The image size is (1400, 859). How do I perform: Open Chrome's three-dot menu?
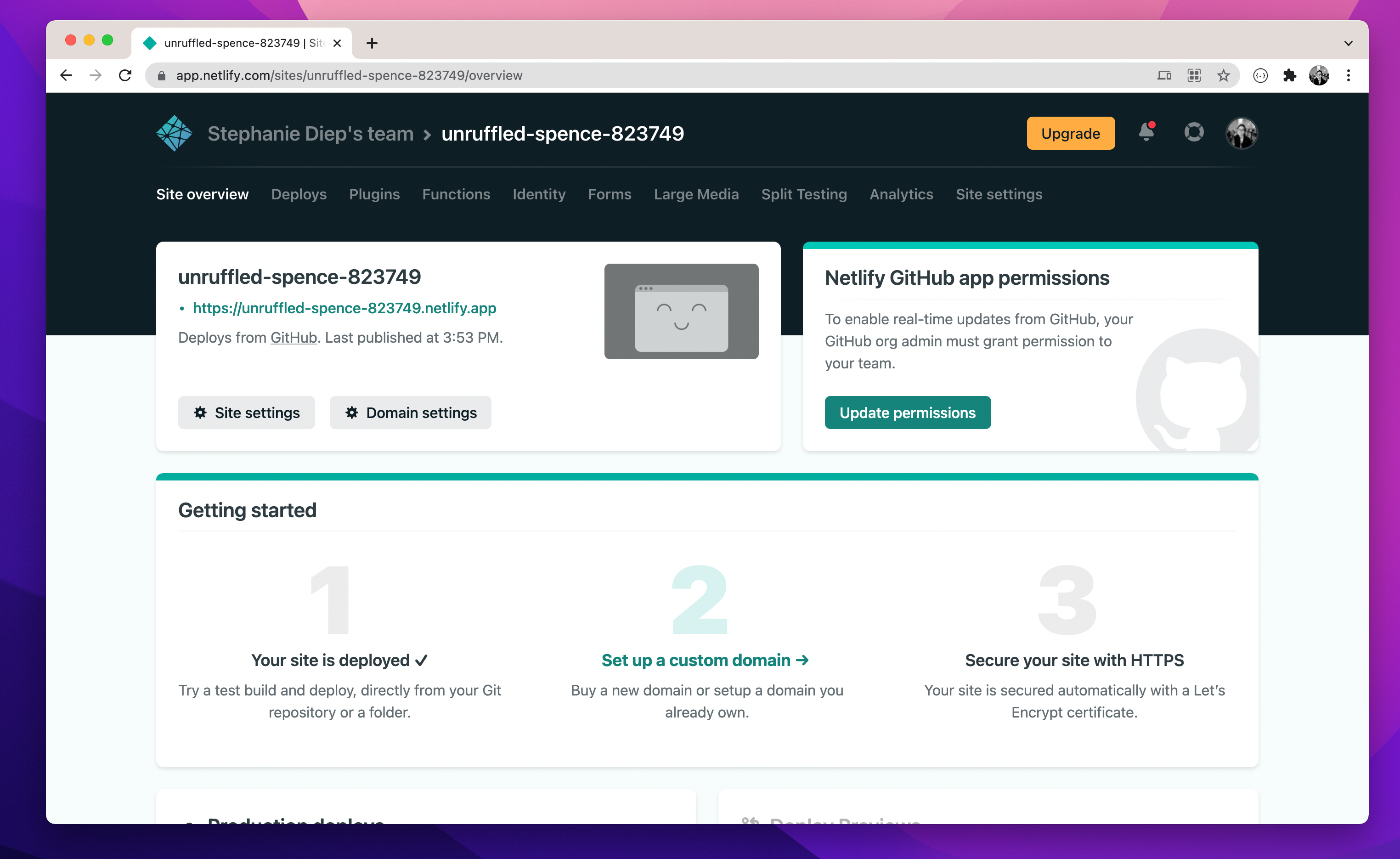[1348, 75]
